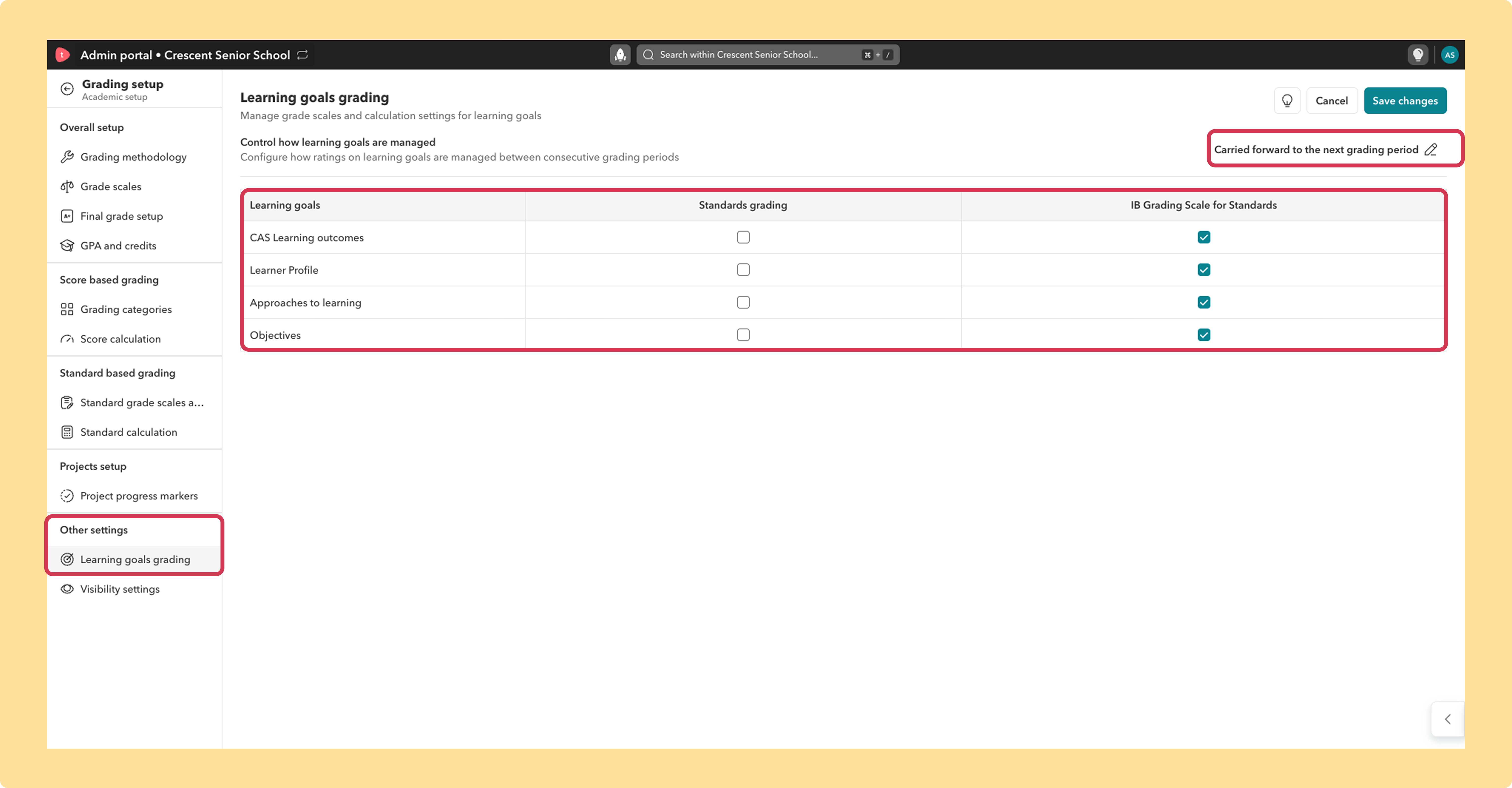Click the lightbulb icon in the top bar
1512x788 pixels.
1417,55
